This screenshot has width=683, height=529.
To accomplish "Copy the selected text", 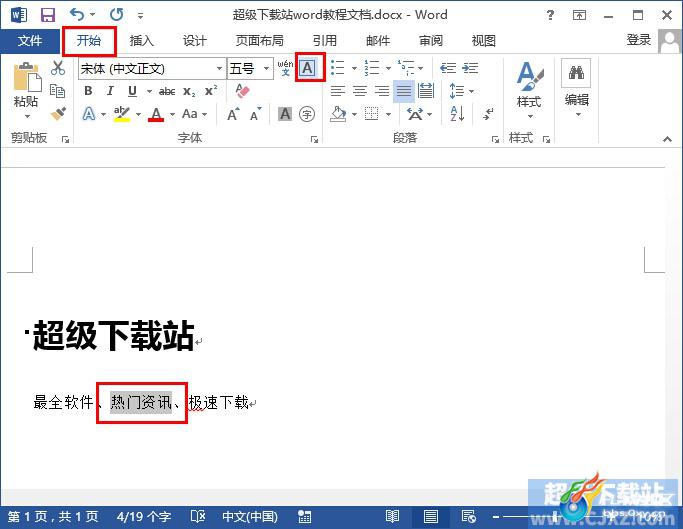I will (57, 91).
